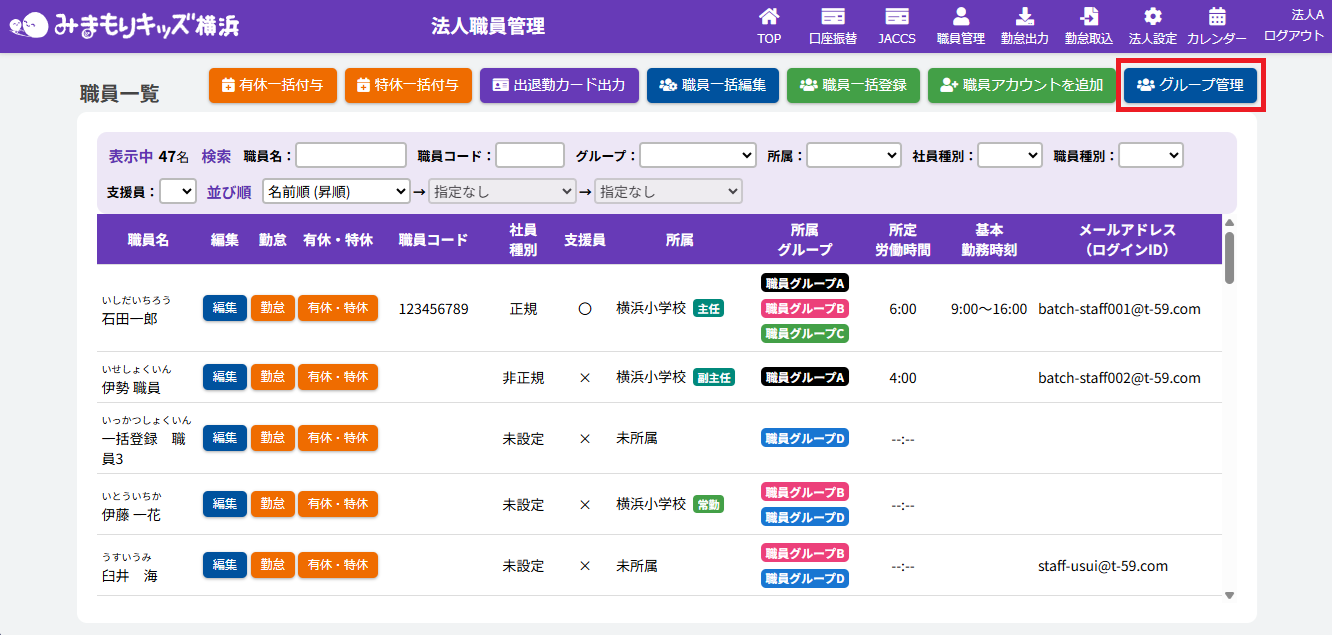Click 編集 for 一括登録 職員3
Viewport: 1332px width, 635px height.
click(225, 438)
